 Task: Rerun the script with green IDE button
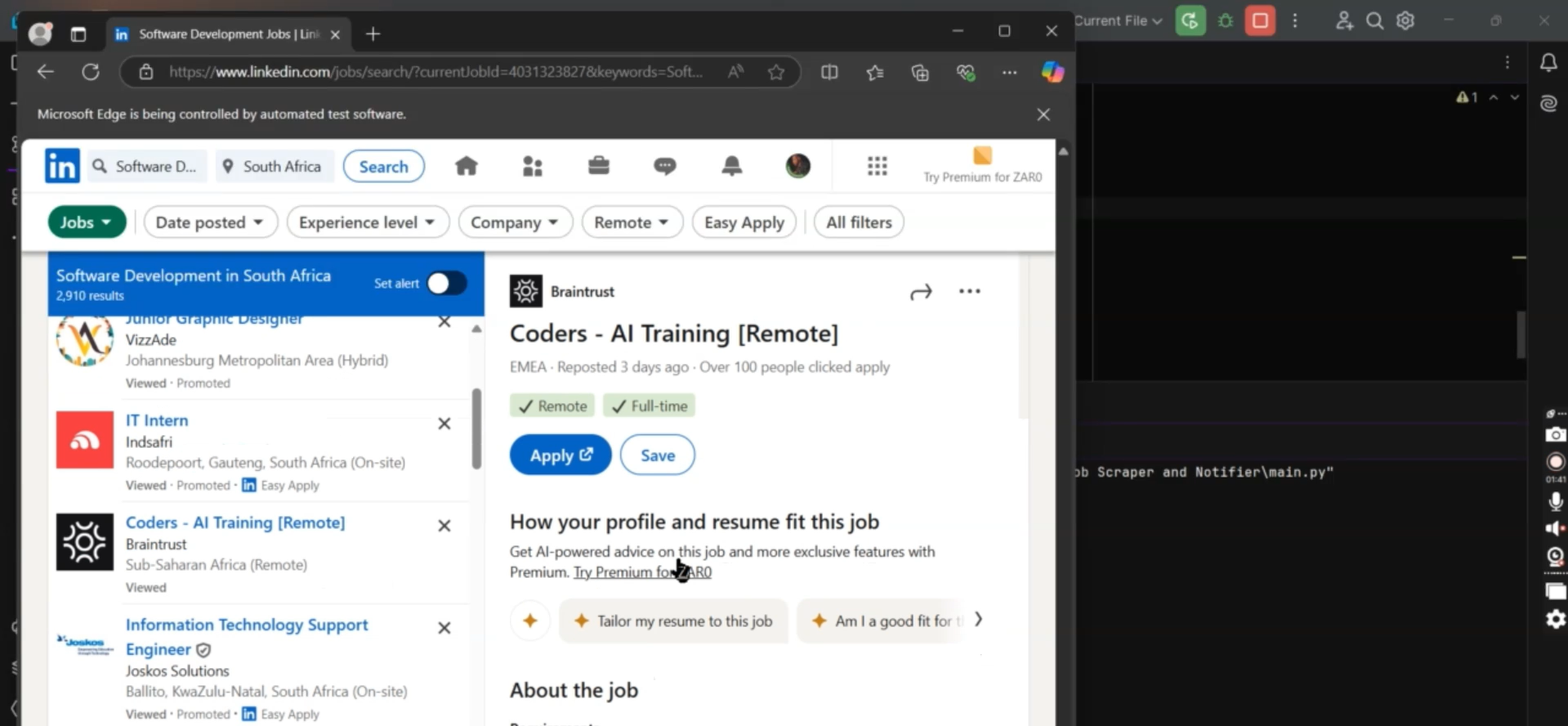pyautogui.click(x=1191, y=20)
